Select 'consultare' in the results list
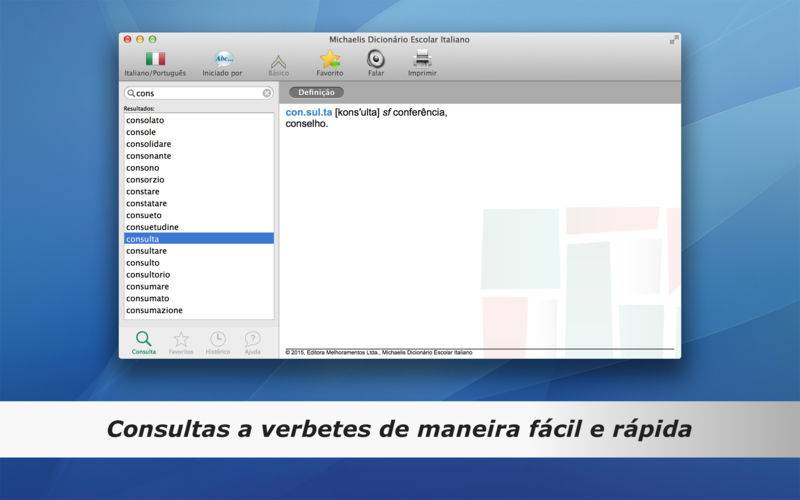800x500 pixels. 199,251
